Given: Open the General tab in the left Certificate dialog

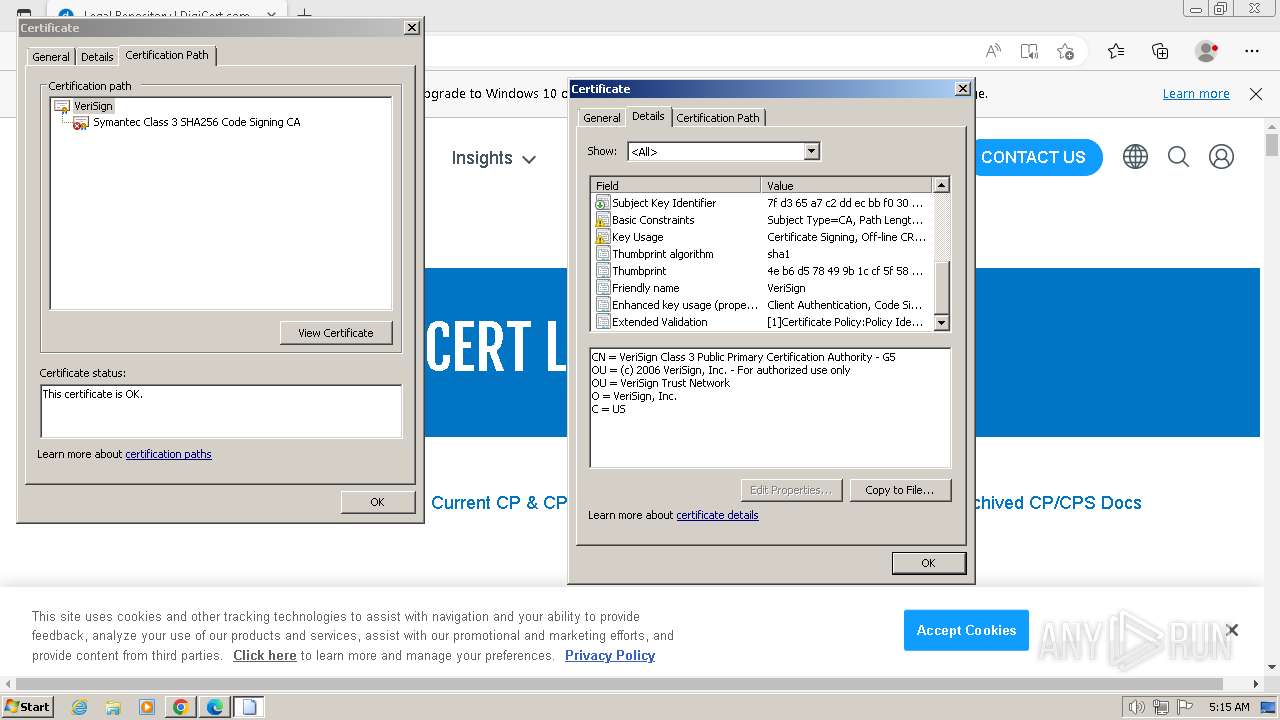Looking at the screenshot, I should 50,57.
